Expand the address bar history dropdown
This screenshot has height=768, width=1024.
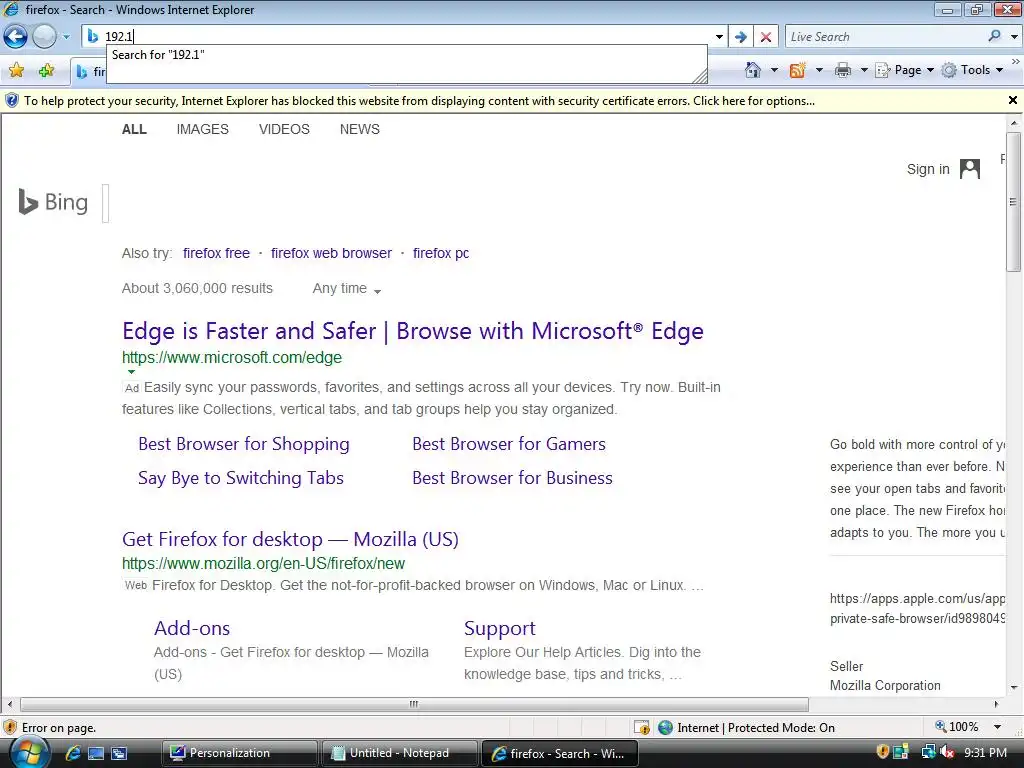(719, 37)
